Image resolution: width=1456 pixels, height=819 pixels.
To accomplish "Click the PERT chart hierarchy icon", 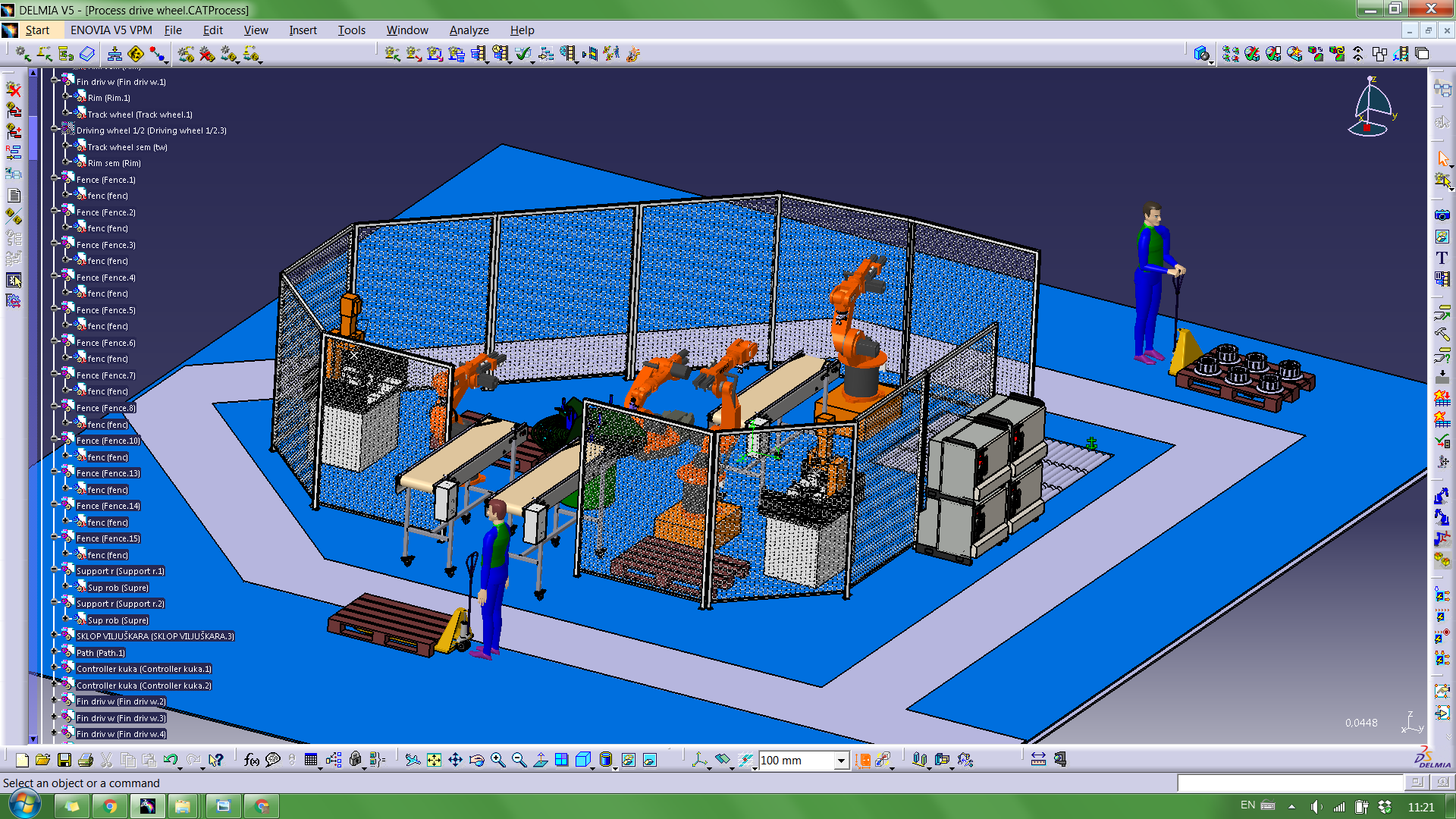I will coord(115,54).
